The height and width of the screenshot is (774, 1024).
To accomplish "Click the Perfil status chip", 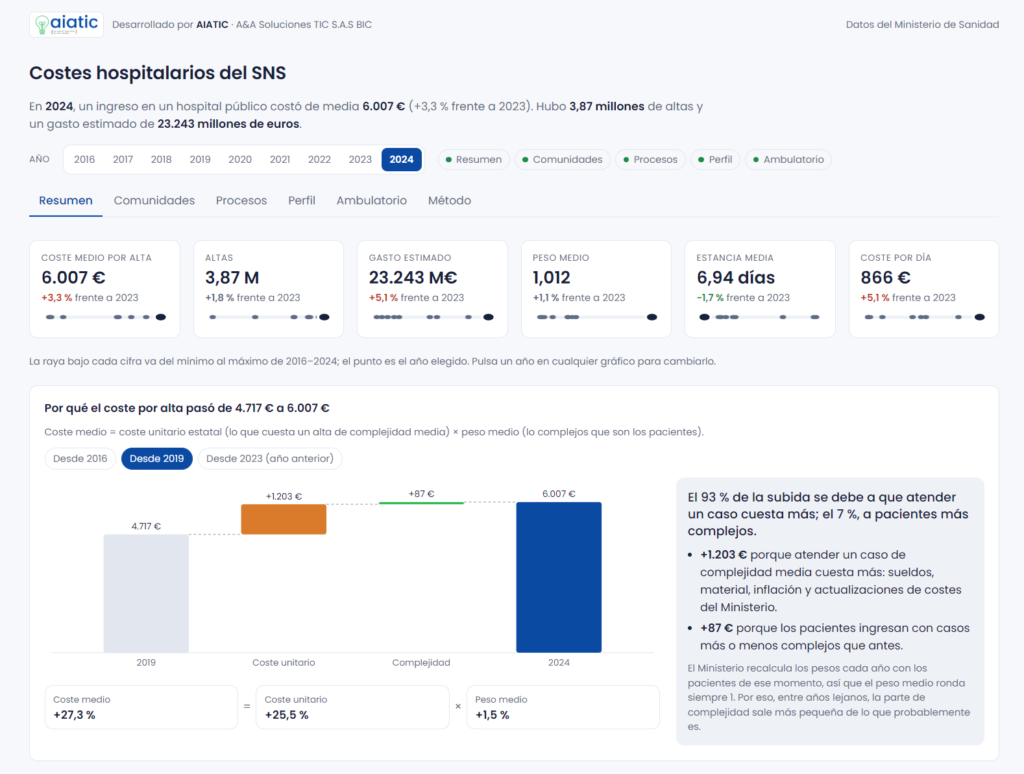I will tap(715, 159).
